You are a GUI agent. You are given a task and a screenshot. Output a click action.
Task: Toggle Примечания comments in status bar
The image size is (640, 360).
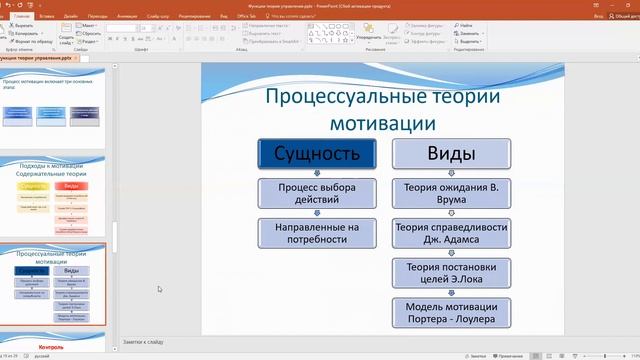508,356
